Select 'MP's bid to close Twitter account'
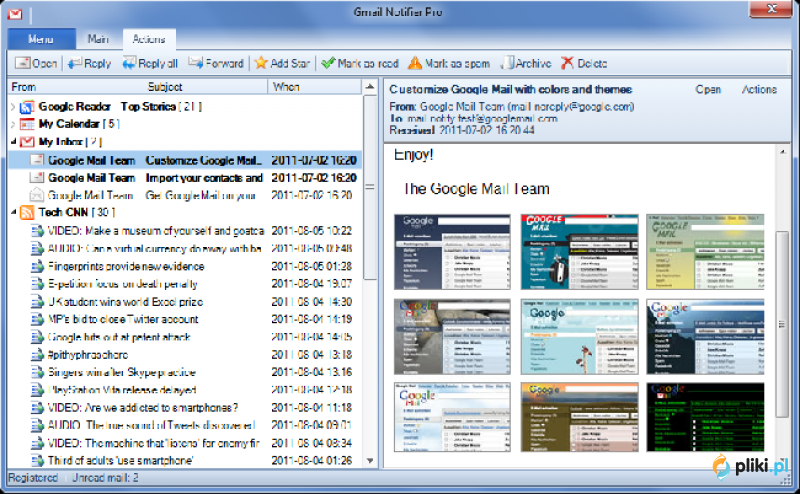This screenshot has width=800, height=494. [x=185, y=319]
